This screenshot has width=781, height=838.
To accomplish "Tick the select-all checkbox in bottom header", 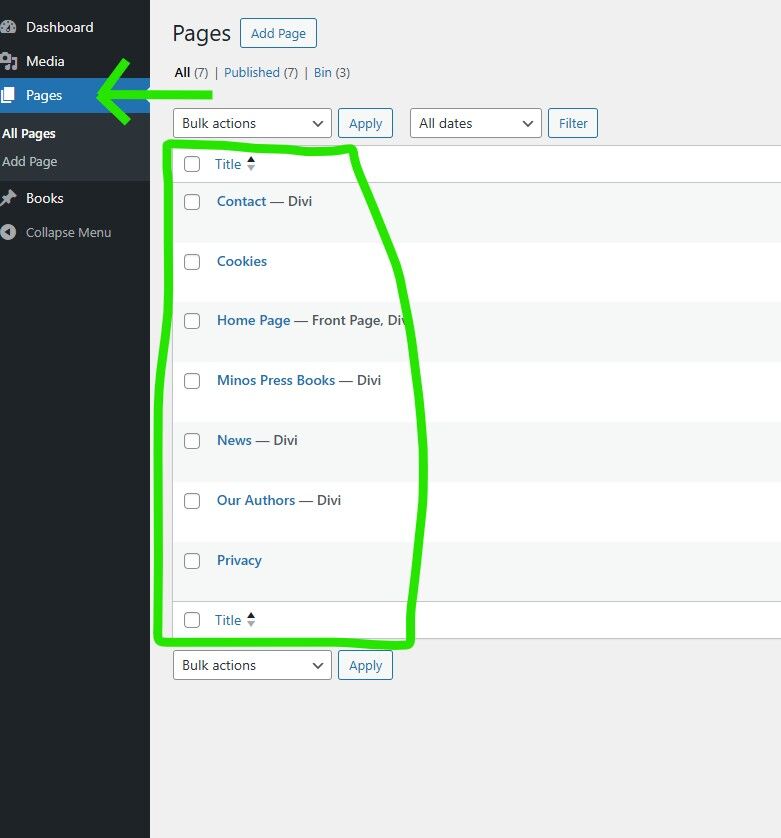I will click(x=192, y=620).
